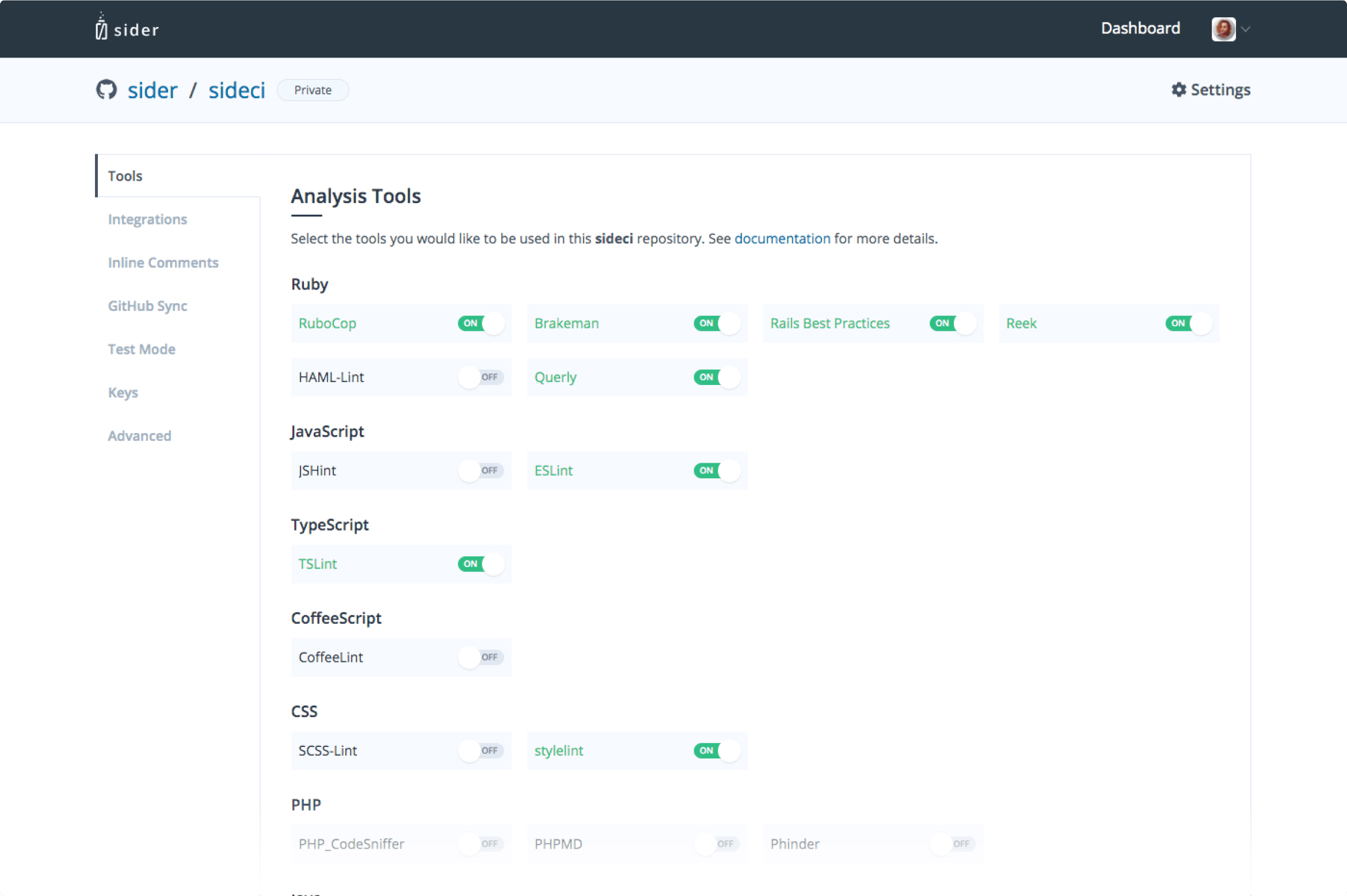Open the Dashboard link
The width and height of the screenshot is (1347, 896).
tap(1140, 28)
